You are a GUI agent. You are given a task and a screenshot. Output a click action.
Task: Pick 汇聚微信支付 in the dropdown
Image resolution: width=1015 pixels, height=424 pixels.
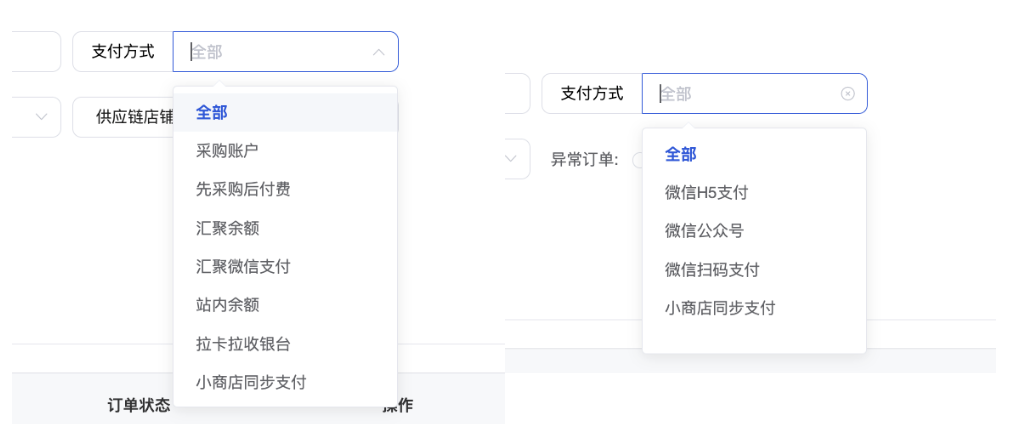pyautogui.click(x=243, y=266)
